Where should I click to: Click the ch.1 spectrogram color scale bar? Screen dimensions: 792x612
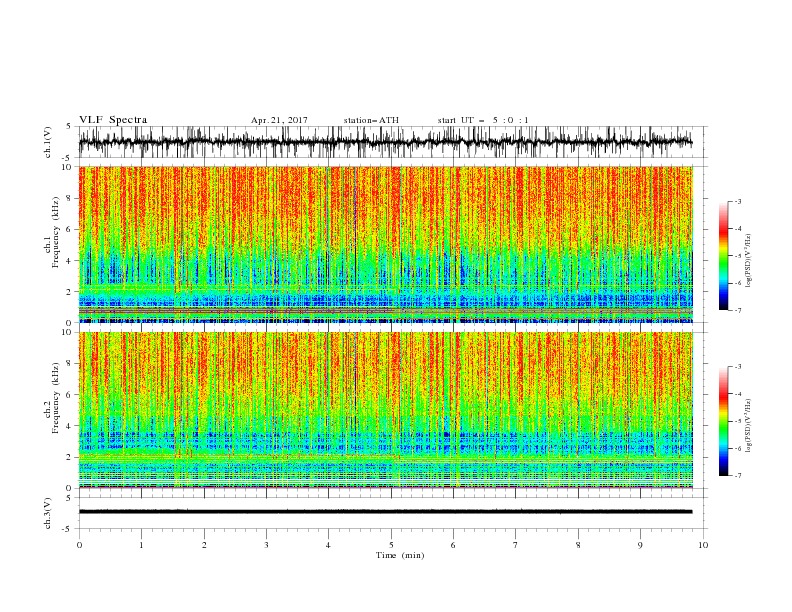[723, 256]
